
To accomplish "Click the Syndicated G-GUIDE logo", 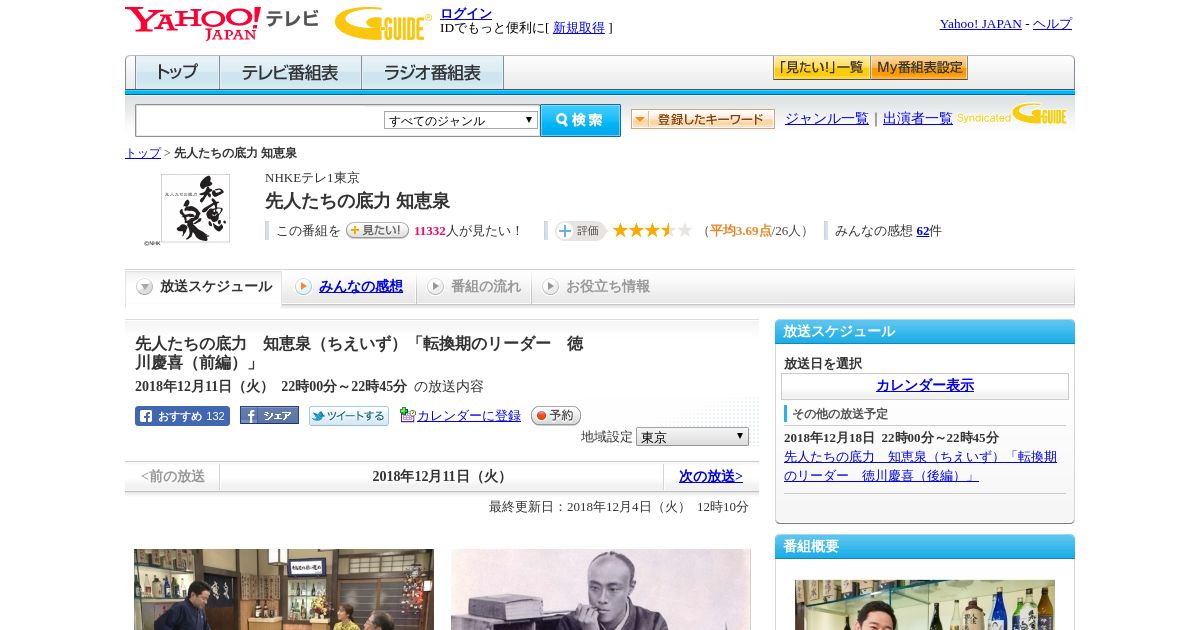I will click(x=1012, y=114).
